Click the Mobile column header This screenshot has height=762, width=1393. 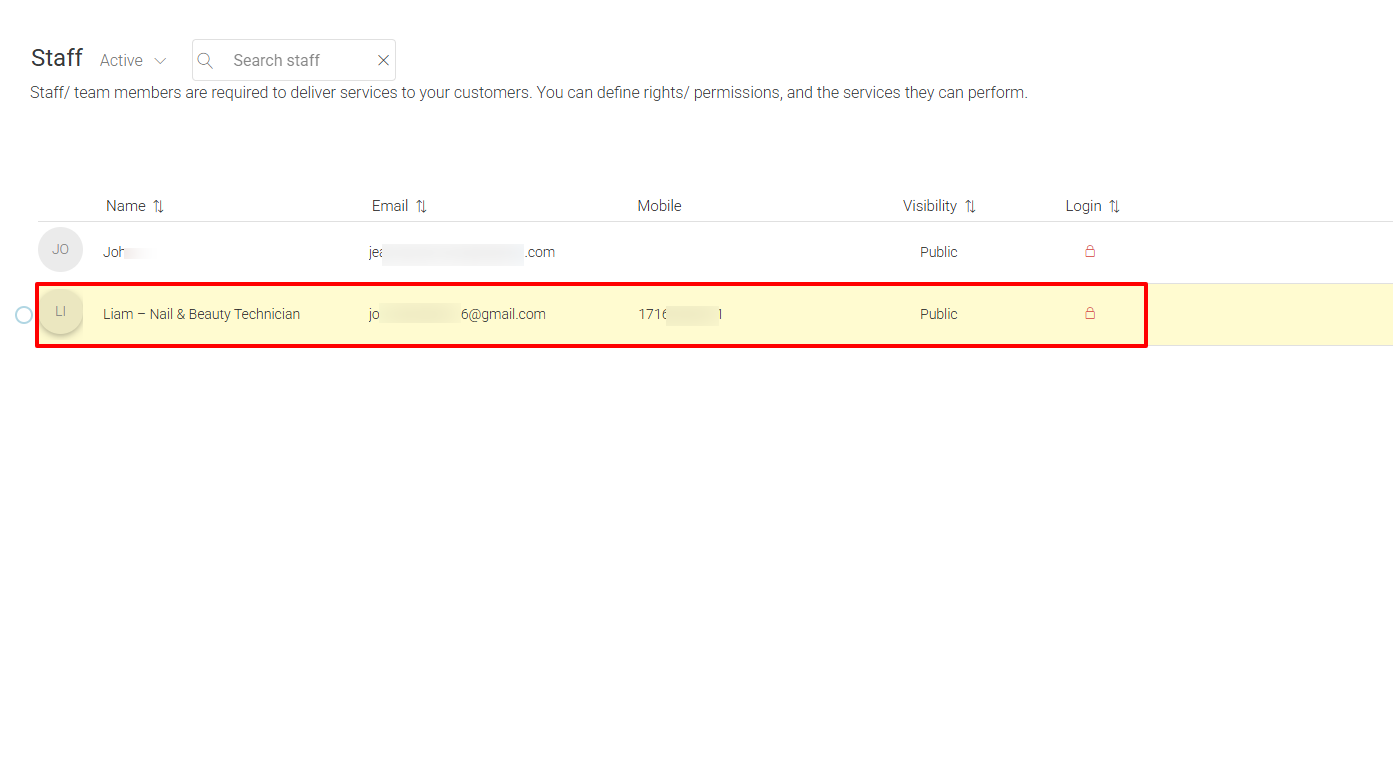tap(659, 206)
